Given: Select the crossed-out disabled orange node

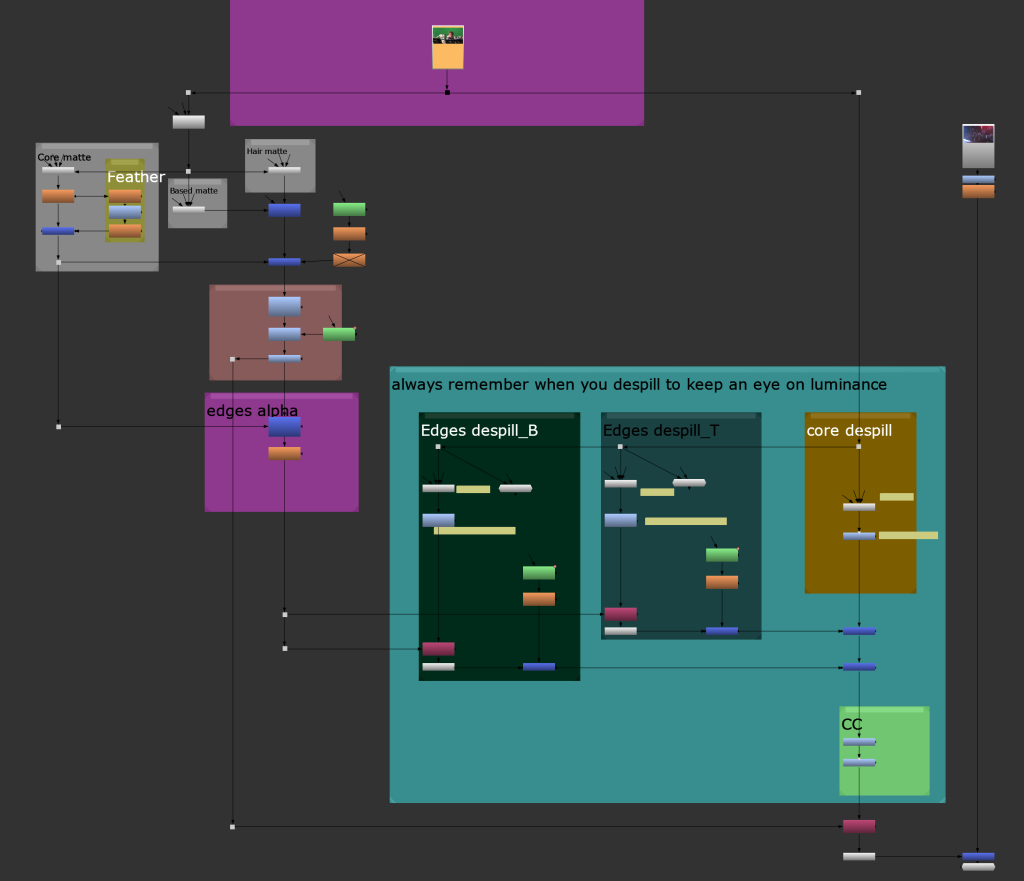Looking at the screenshot, I should click(349, 260).
